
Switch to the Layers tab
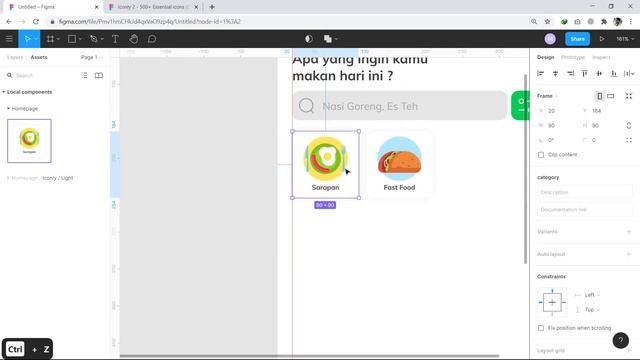pyautogui.click(x=15, y=58)
